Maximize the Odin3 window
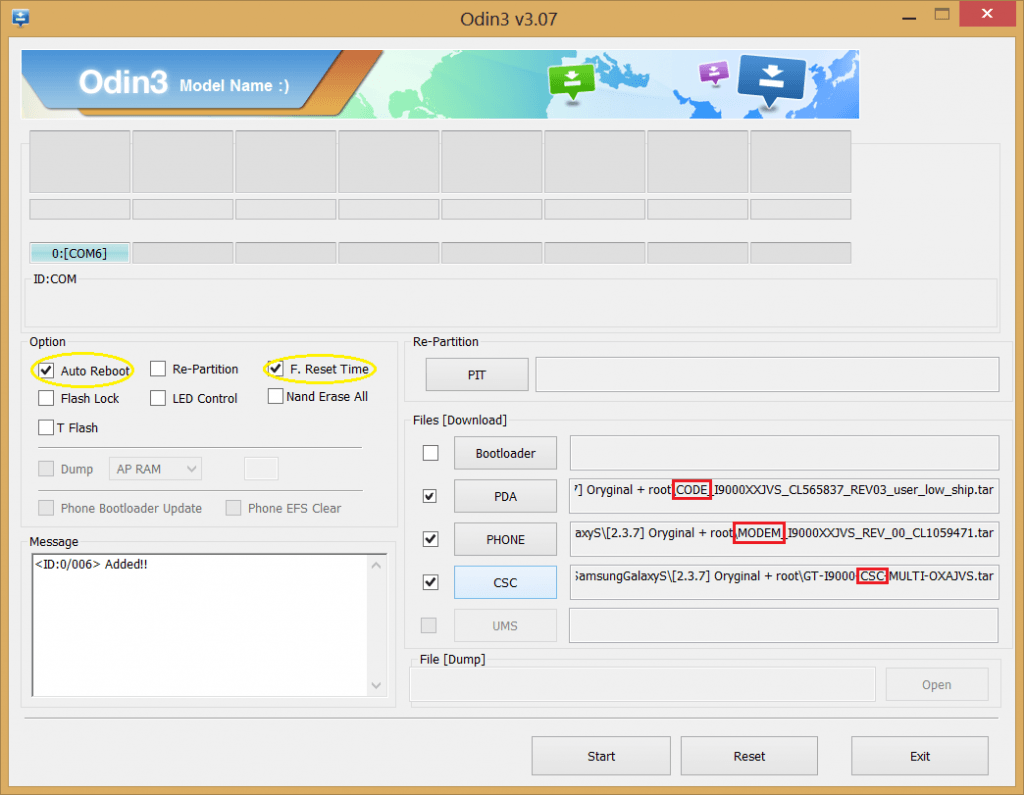Screen dimensions: 1024x795 click(942, 14)
